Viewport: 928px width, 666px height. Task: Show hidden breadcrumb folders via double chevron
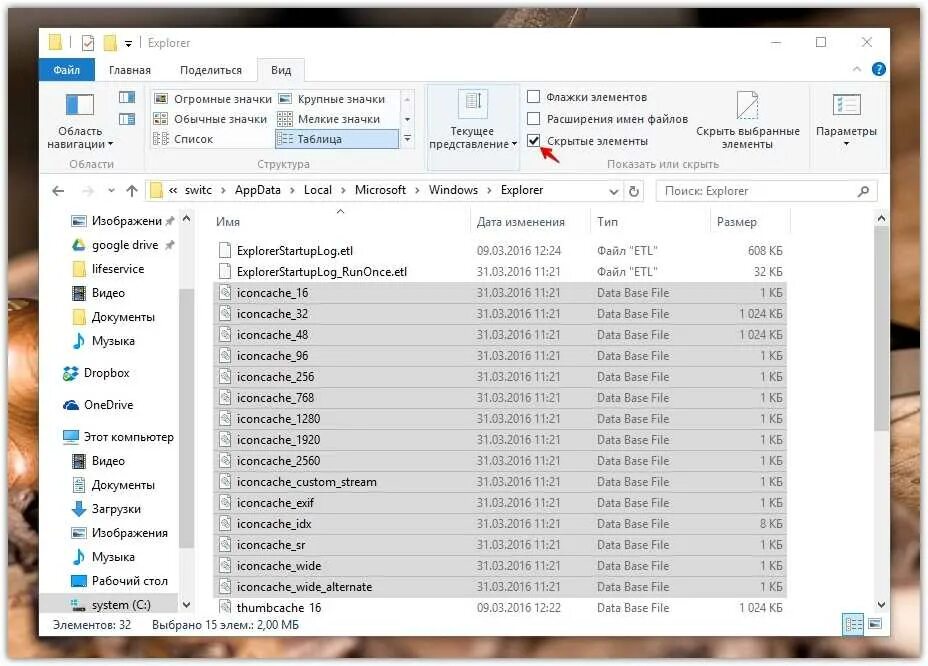pos(173,190)
